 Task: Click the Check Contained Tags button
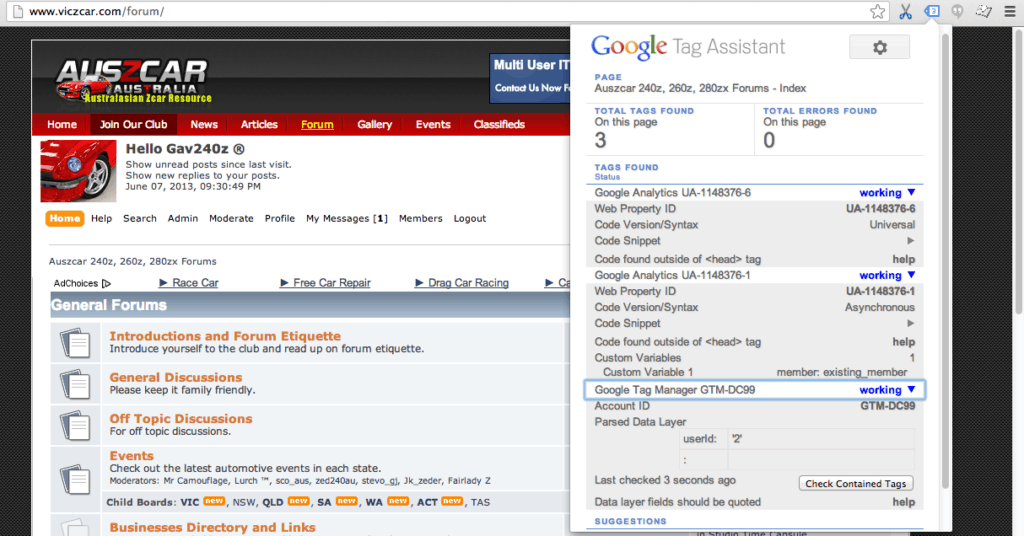pyautogui.click(x=856, y=483)
